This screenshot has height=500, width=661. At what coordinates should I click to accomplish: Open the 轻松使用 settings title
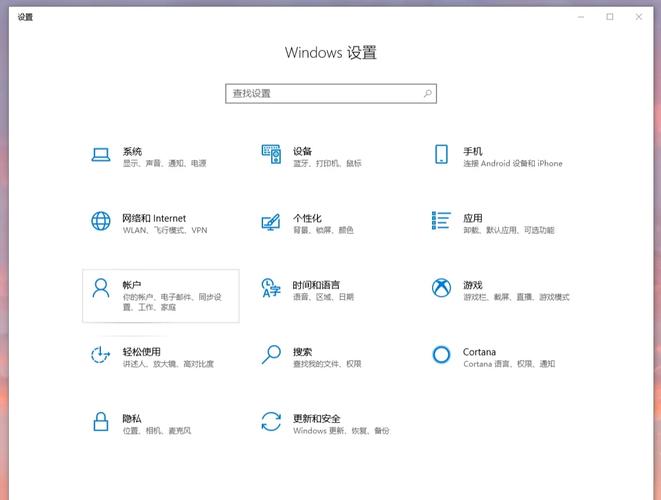click(142, 352)
